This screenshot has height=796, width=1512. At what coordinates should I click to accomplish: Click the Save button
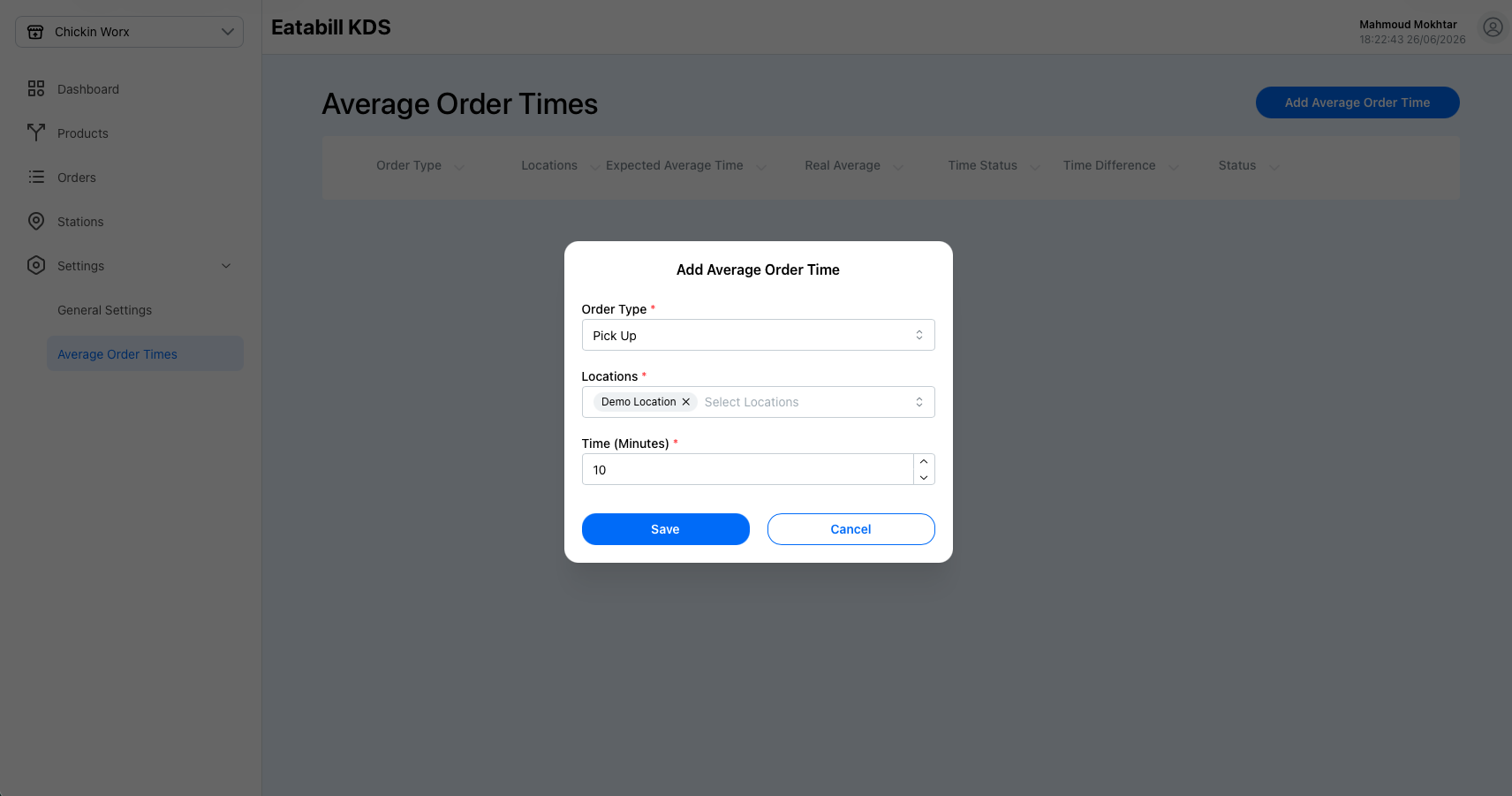click(x=665, y=529)
